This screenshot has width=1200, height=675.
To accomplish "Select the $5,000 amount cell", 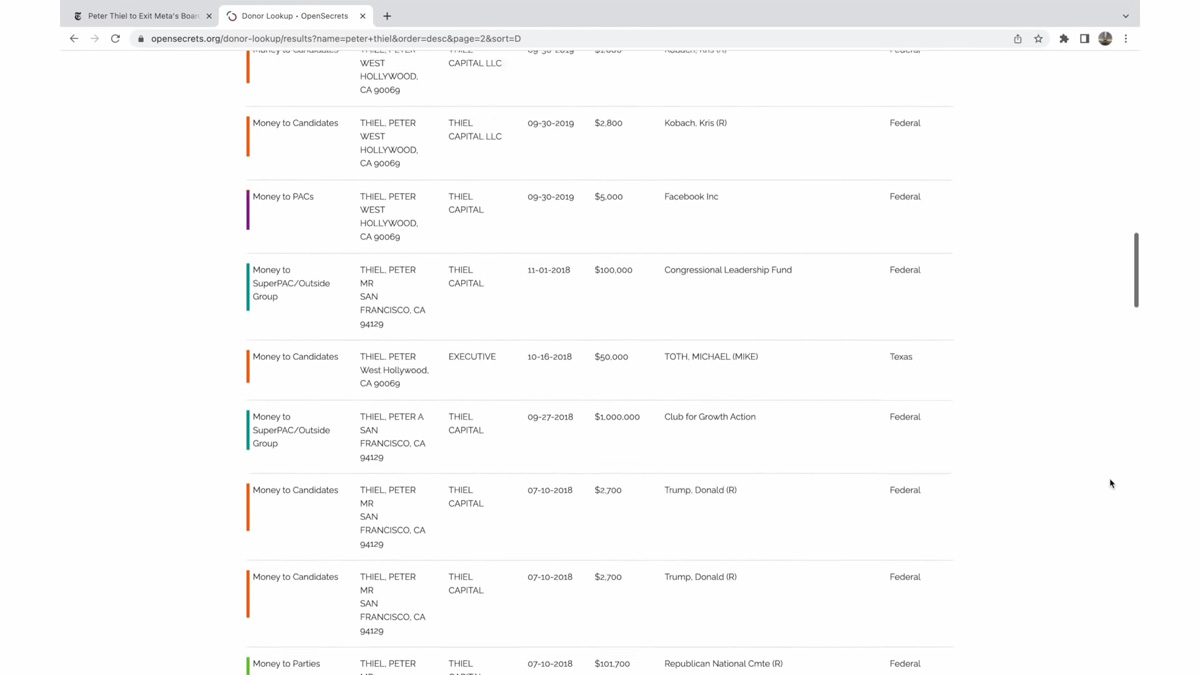I will pyautogui.click(x=608, y=197).
